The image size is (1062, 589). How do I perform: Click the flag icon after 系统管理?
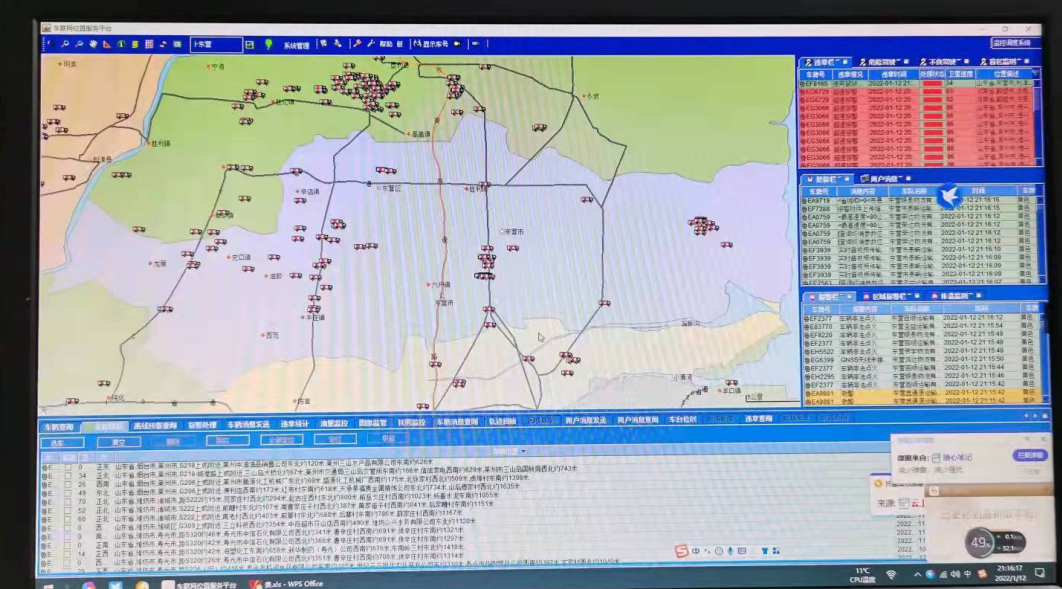coord(324,44)
